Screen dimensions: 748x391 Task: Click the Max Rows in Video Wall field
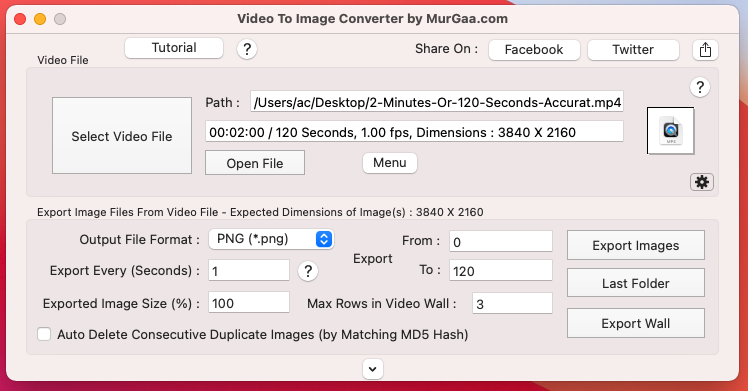pyautogui.click(x=512, y=303)
